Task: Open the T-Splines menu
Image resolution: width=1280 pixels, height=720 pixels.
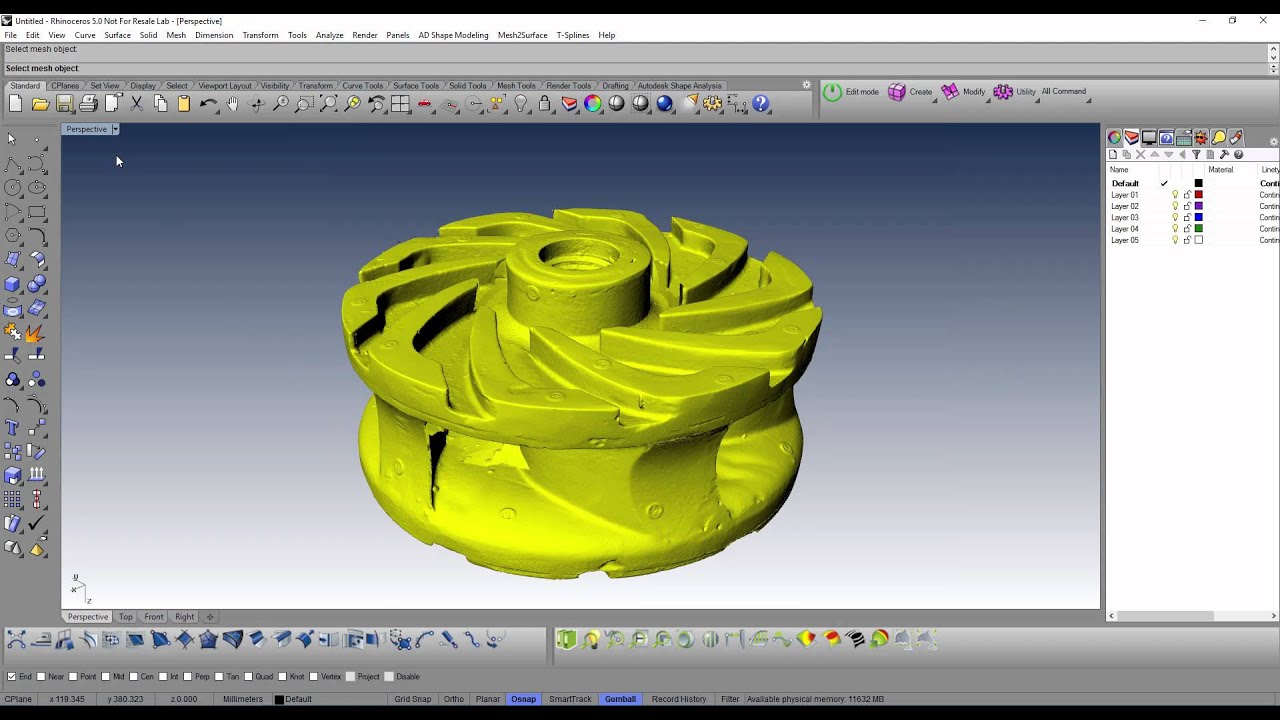Action: (x=573, y=35)
